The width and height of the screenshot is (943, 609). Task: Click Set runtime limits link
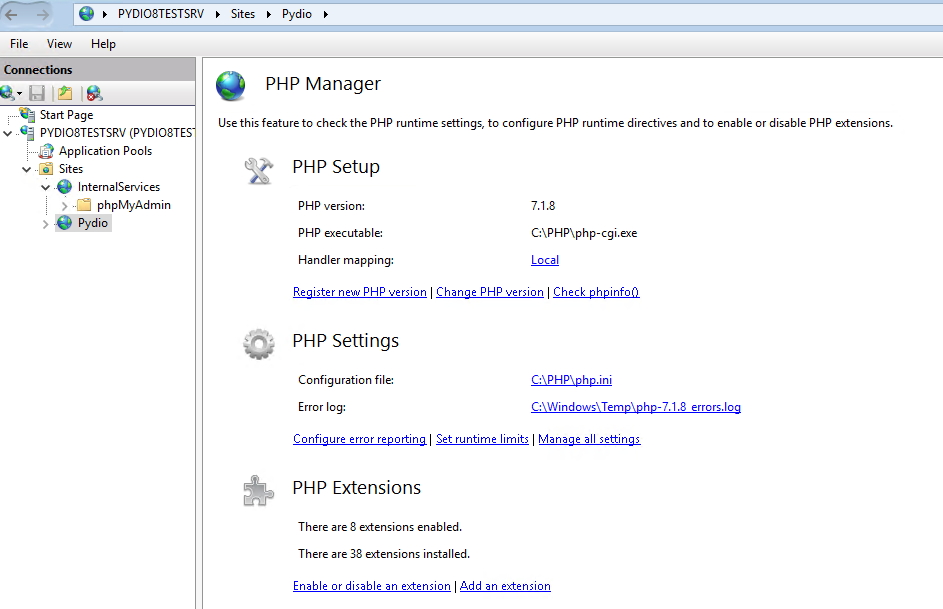(x=482, y=439)
